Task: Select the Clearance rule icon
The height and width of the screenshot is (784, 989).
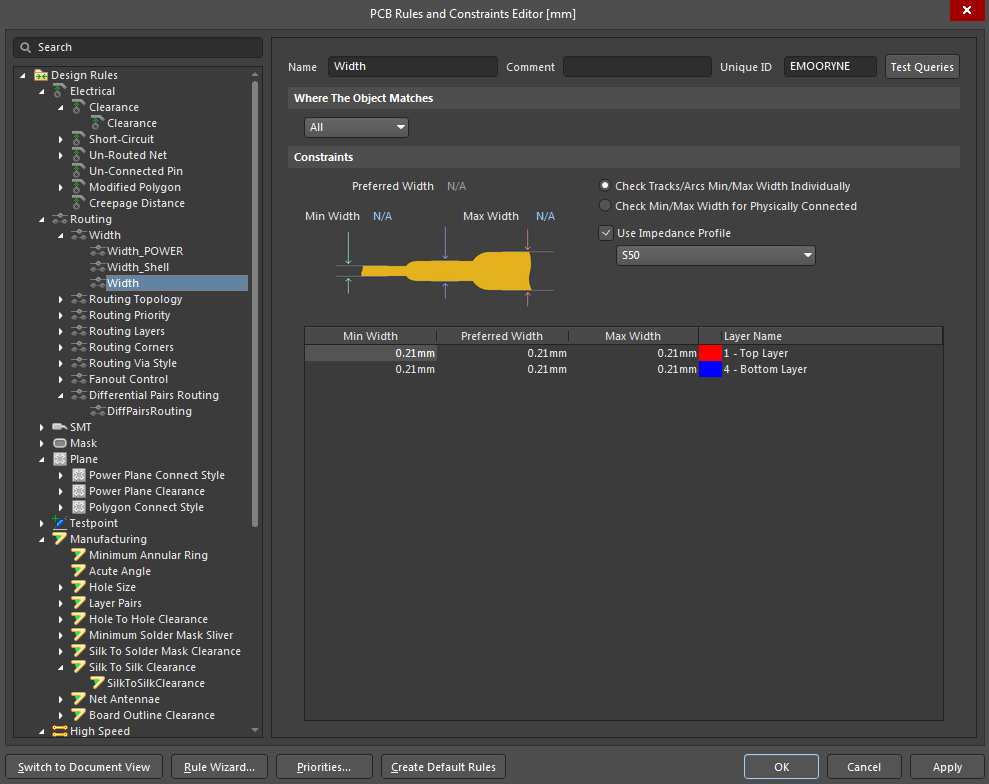Action: point(97,123)
